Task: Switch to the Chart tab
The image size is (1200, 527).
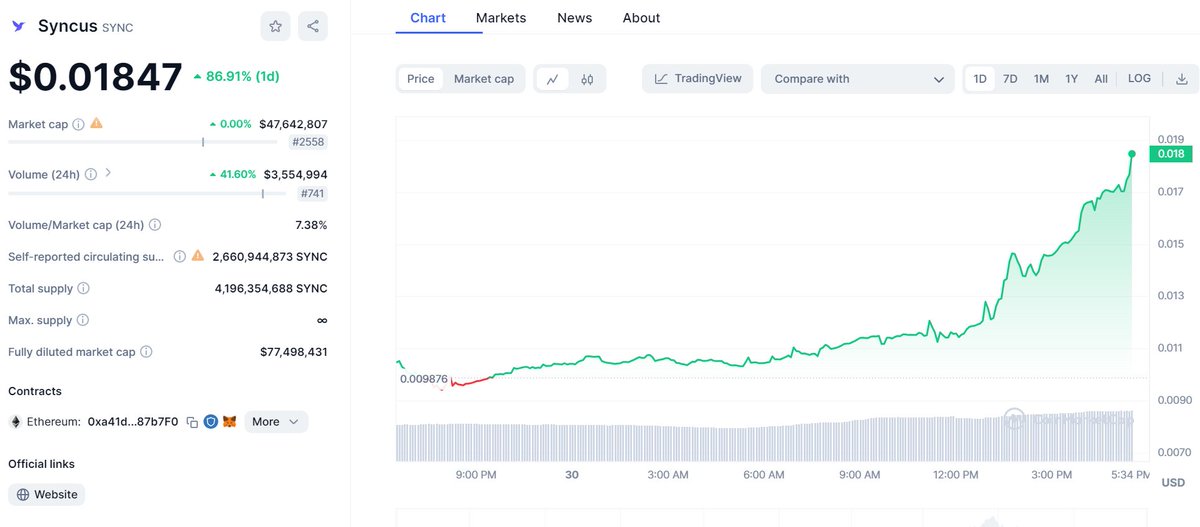Action: (428, 18)
